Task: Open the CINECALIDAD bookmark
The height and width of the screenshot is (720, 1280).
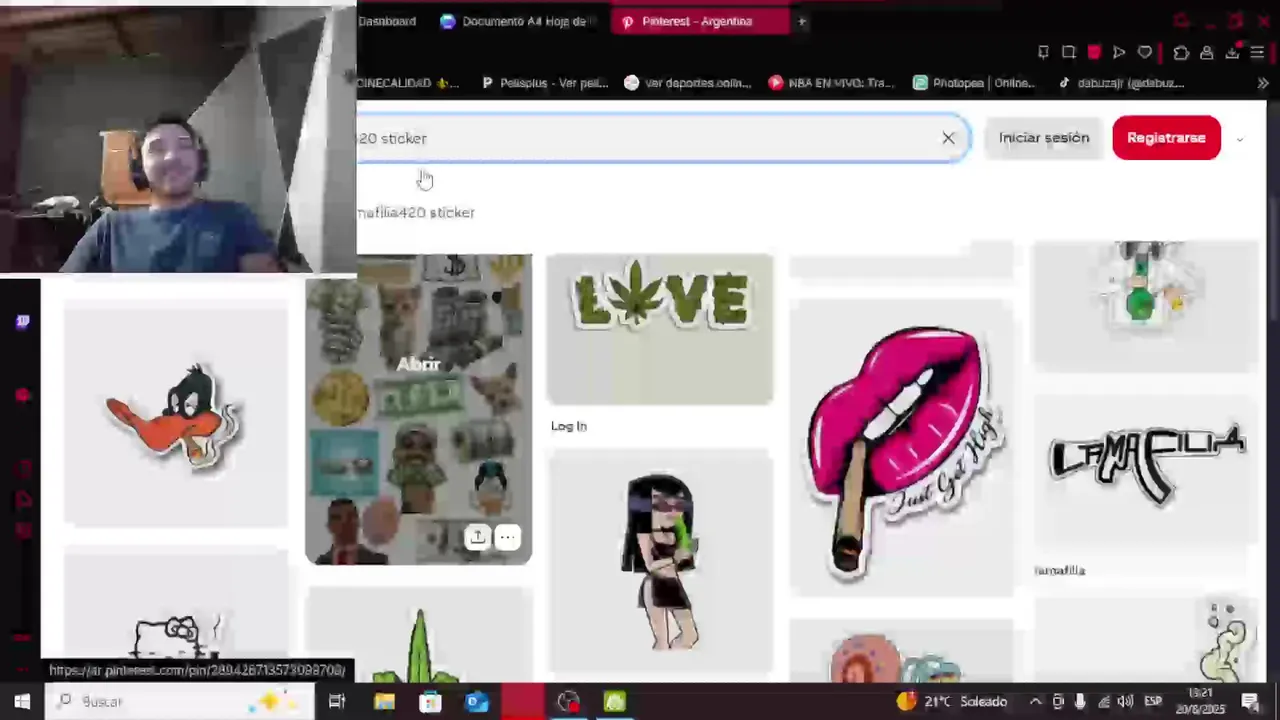Action: pyautogui.click(x=408, y=83)
